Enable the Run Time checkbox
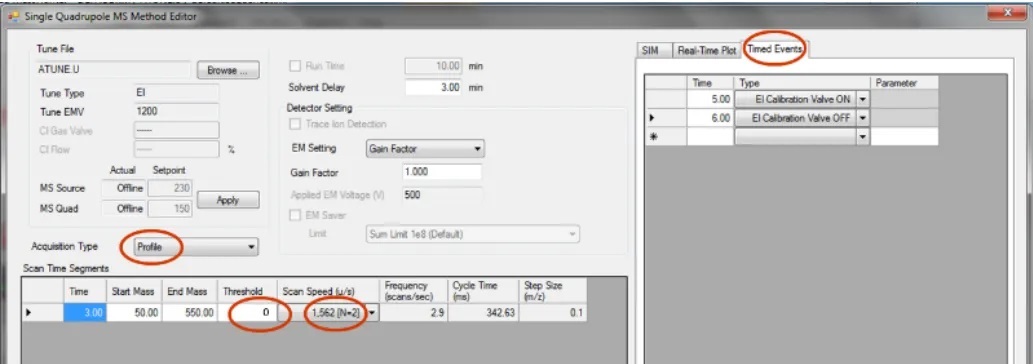Screen dimensions: 1033x364 [x=295, y=66]
